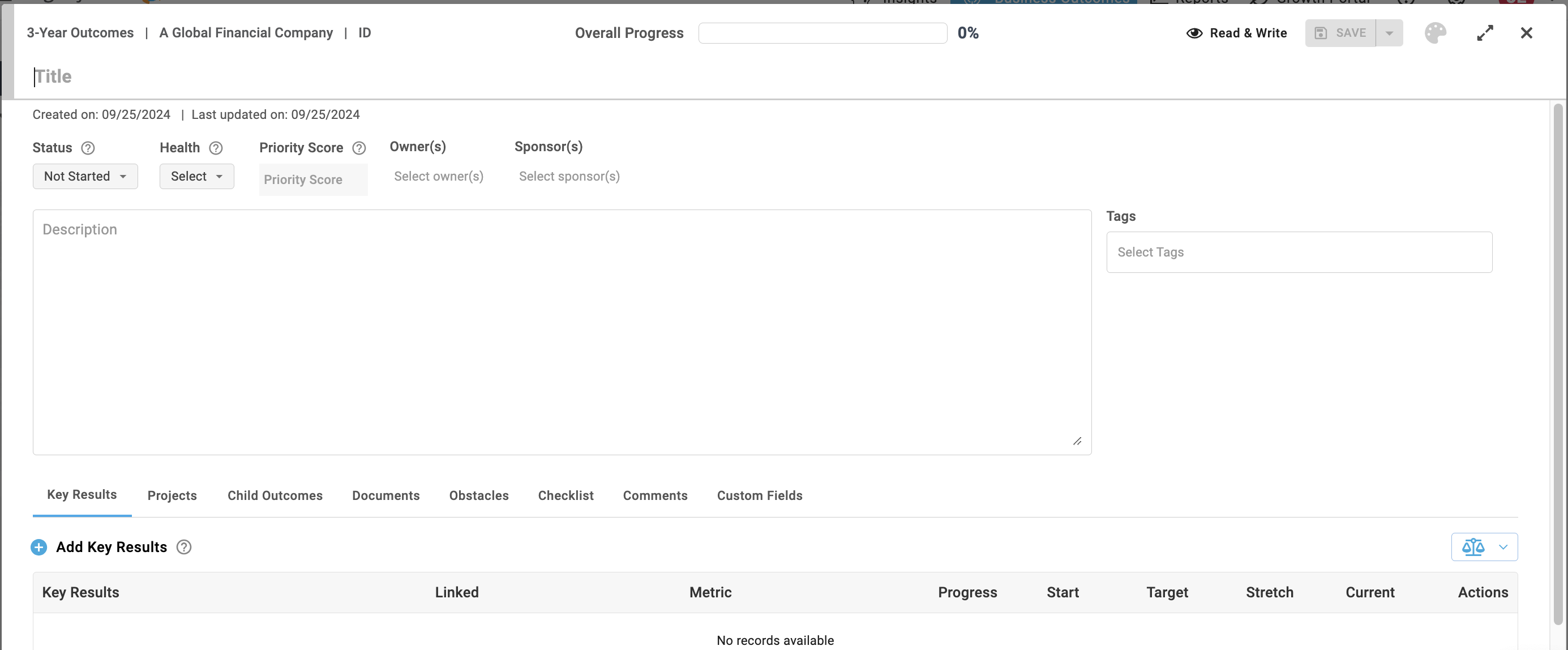Click the Start column header

click(x=1063, y=592)
